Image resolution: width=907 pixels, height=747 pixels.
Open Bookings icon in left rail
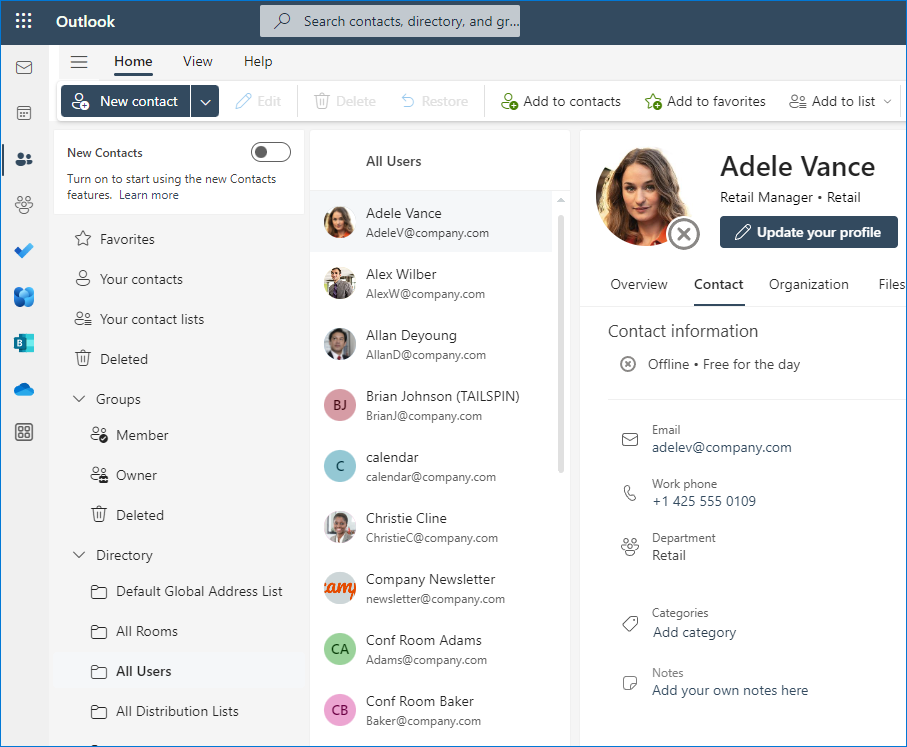click(x=24, y=343)
